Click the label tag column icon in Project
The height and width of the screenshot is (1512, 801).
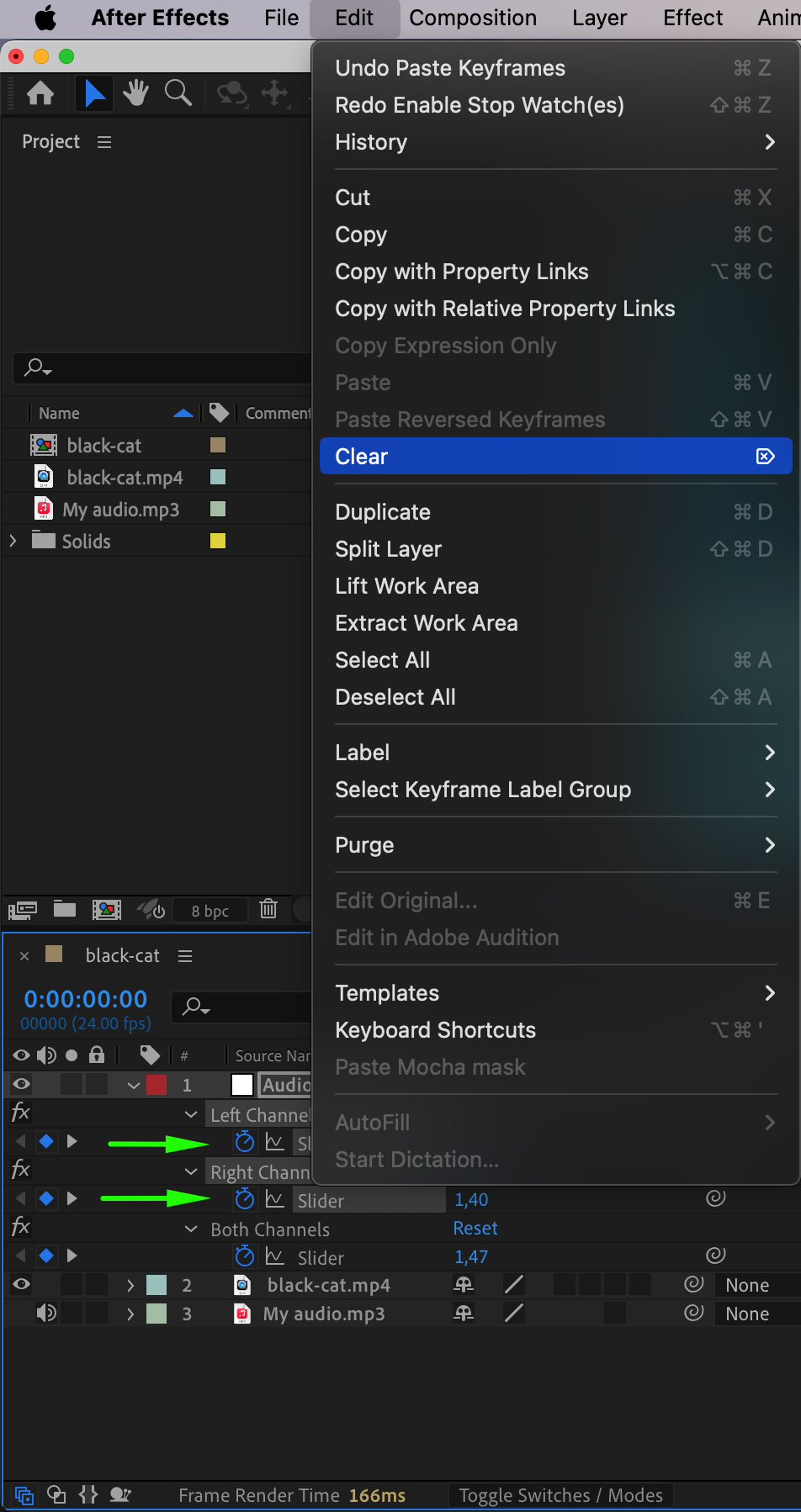coord(220,412)
